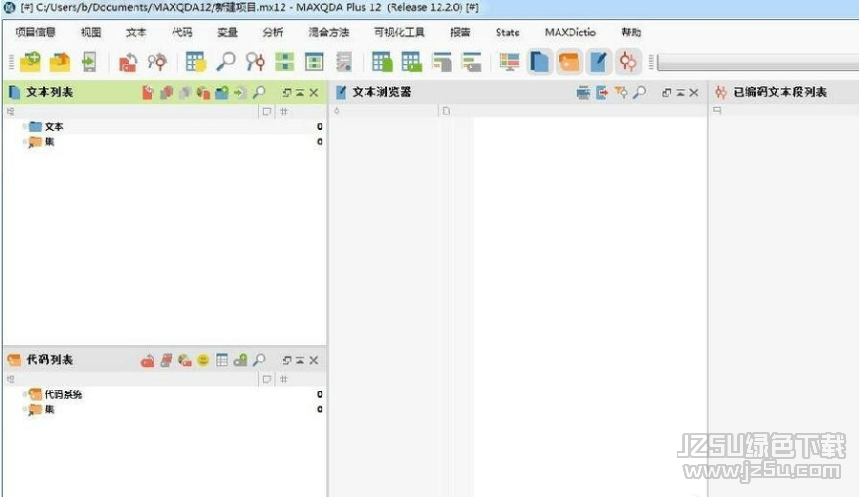Import a document using the green-arrow page icon
This screenshot has height=497, width=859.
coord(89,62)
